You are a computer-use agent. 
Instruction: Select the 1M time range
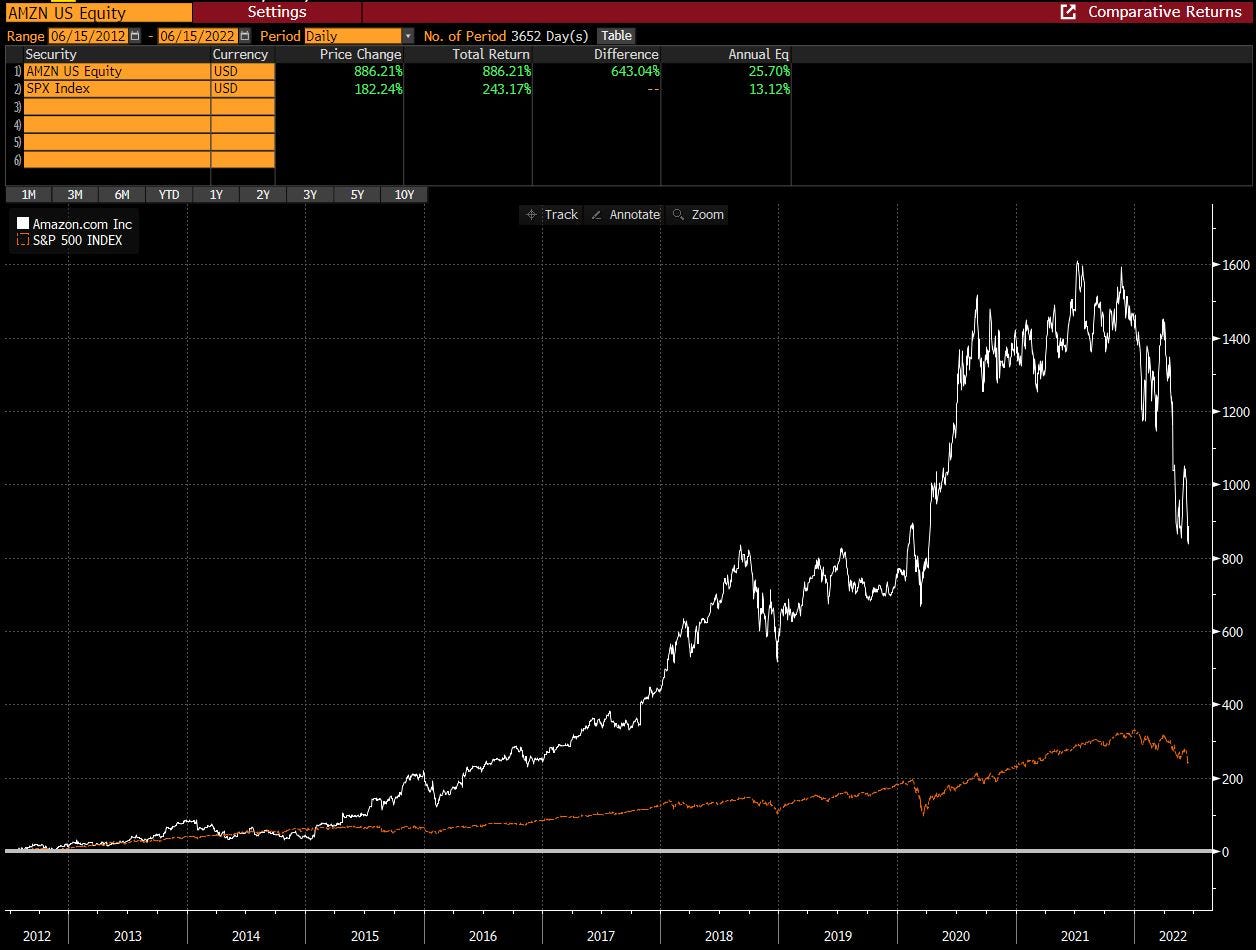pyautogui.click(x=28, y=195)
